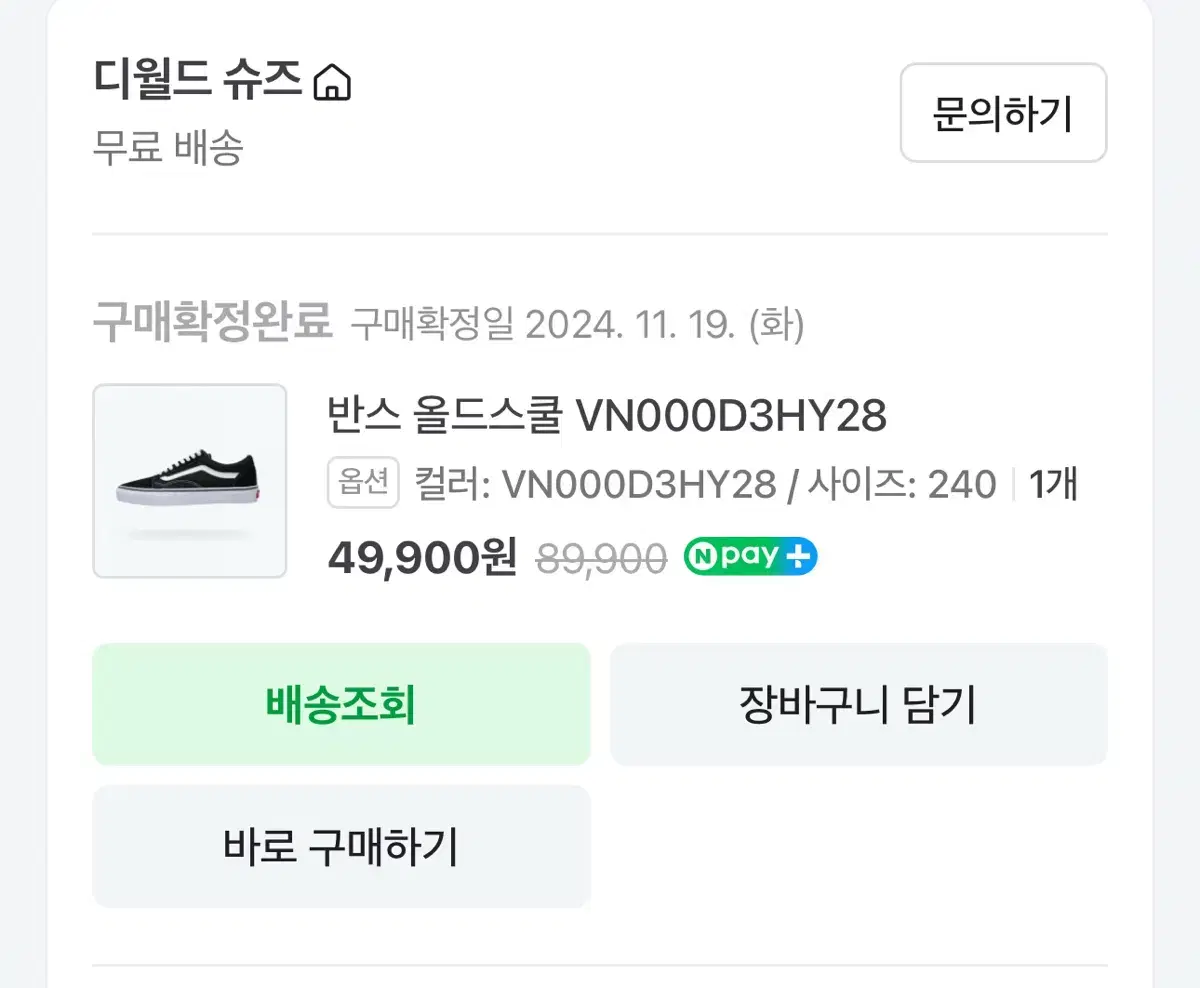The width and height of the screenshot is (1200, 988).
Task: Open the 디월드 슈즈 store name link
Action: coord(198,80)
